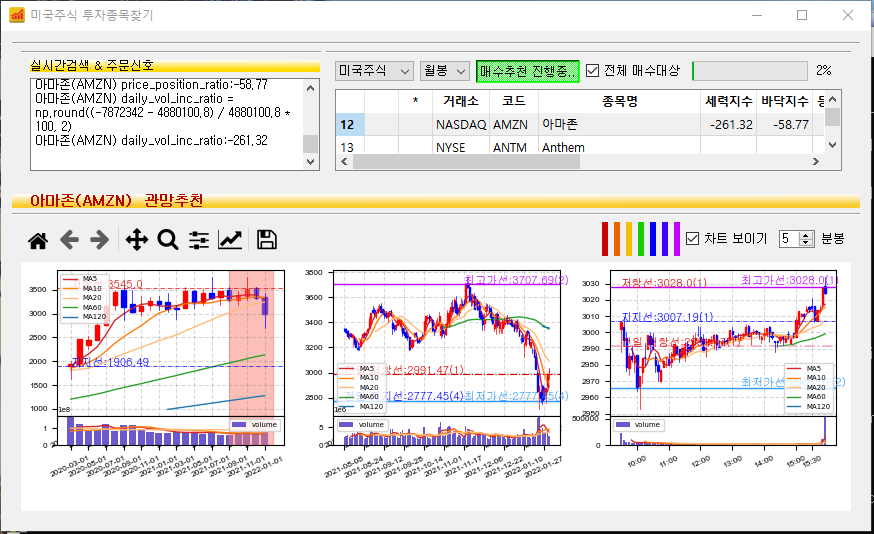Minimize the application window
Image resolution: width=874 pixels, height=534 pixels.
pyautogui.click(x=756, y=15)
